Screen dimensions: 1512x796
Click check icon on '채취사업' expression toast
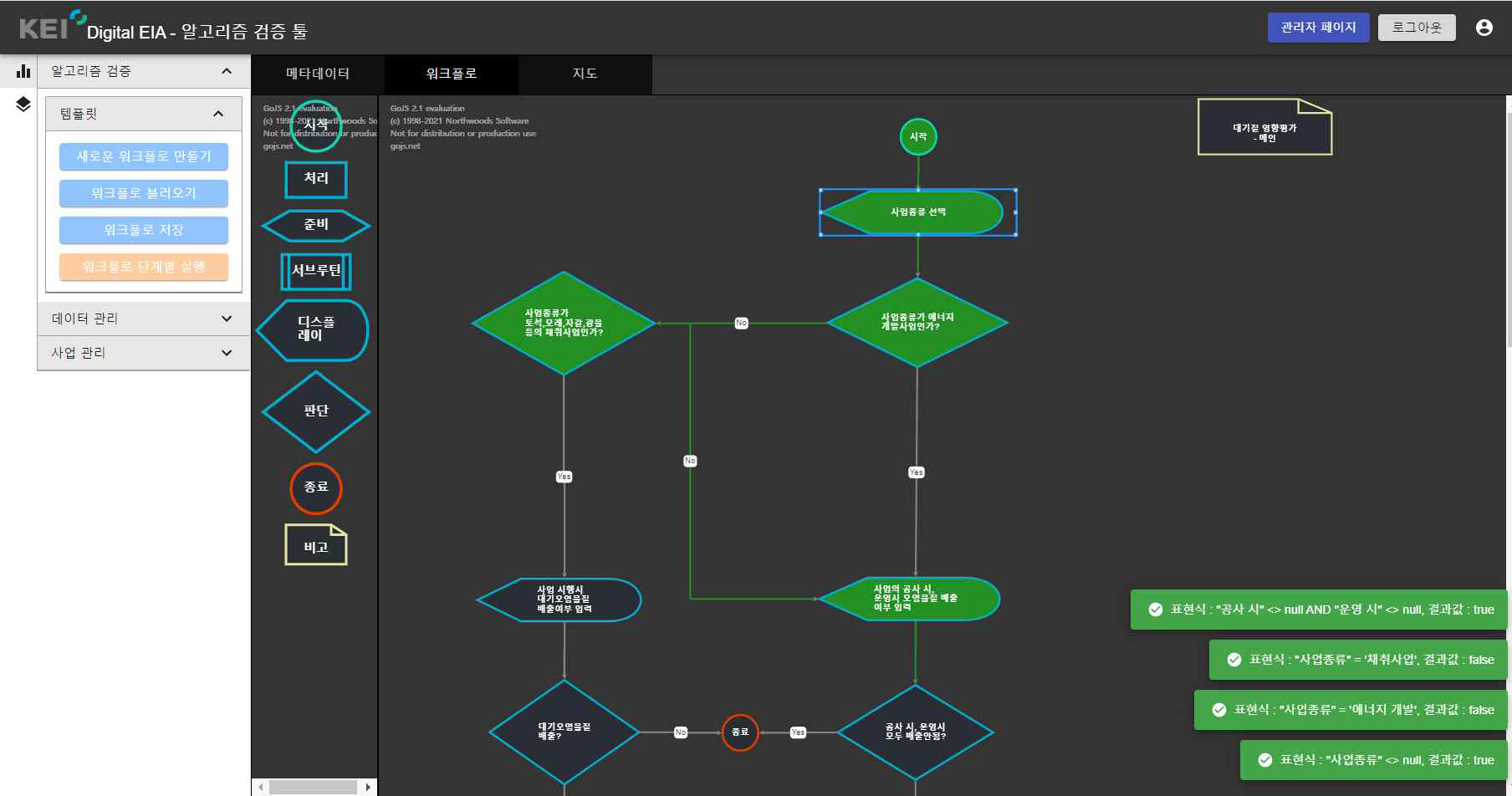pyautogui.click(x=1234, y=660)
